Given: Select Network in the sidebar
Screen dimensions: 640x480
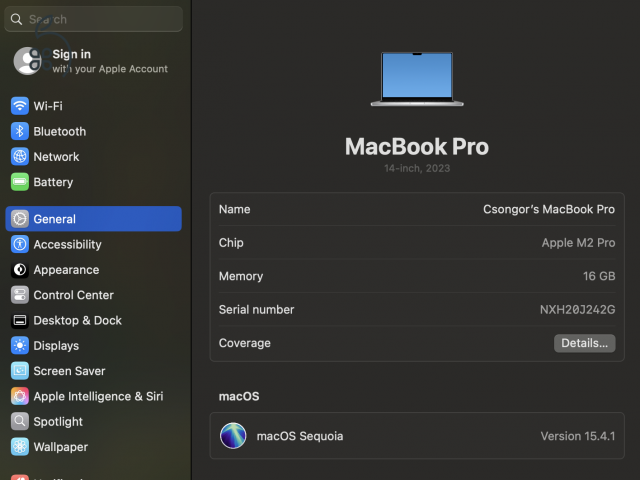Looking at the screenshot, I should 93,156.
